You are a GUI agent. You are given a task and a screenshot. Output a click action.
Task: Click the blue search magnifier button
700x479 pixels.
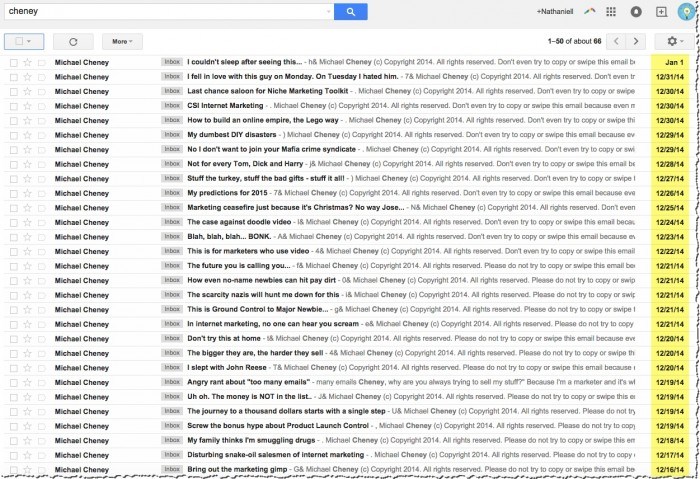pyautogui.click(x=350, y=12)
